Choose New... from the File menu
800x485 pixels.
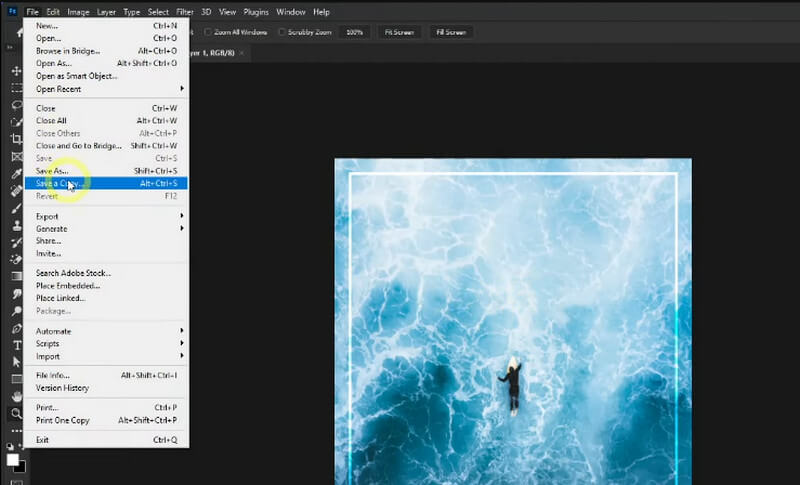point(106,25)
